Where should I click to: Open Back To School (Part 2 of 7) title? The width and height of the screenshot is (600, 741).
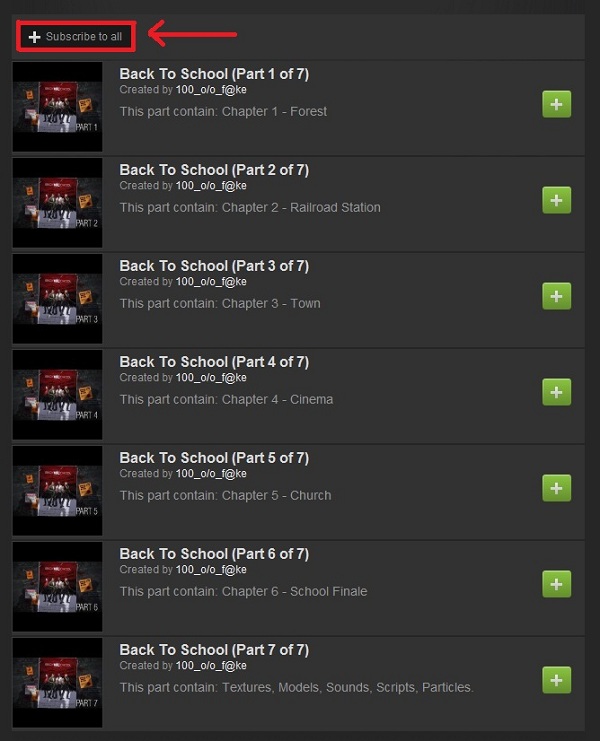214,170
